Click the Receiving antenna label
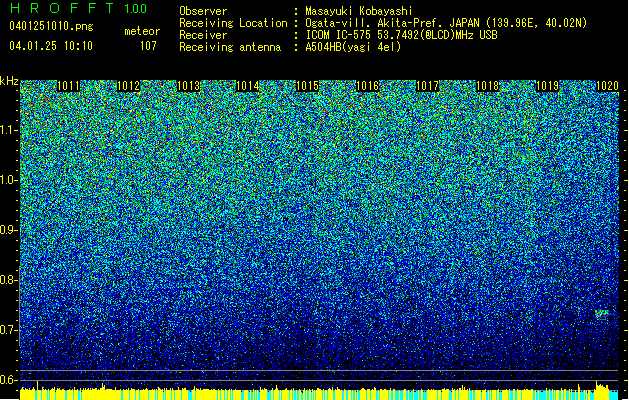Image resolution: width=629 pixels, height=400 pixels. click(x=230, y=47)
